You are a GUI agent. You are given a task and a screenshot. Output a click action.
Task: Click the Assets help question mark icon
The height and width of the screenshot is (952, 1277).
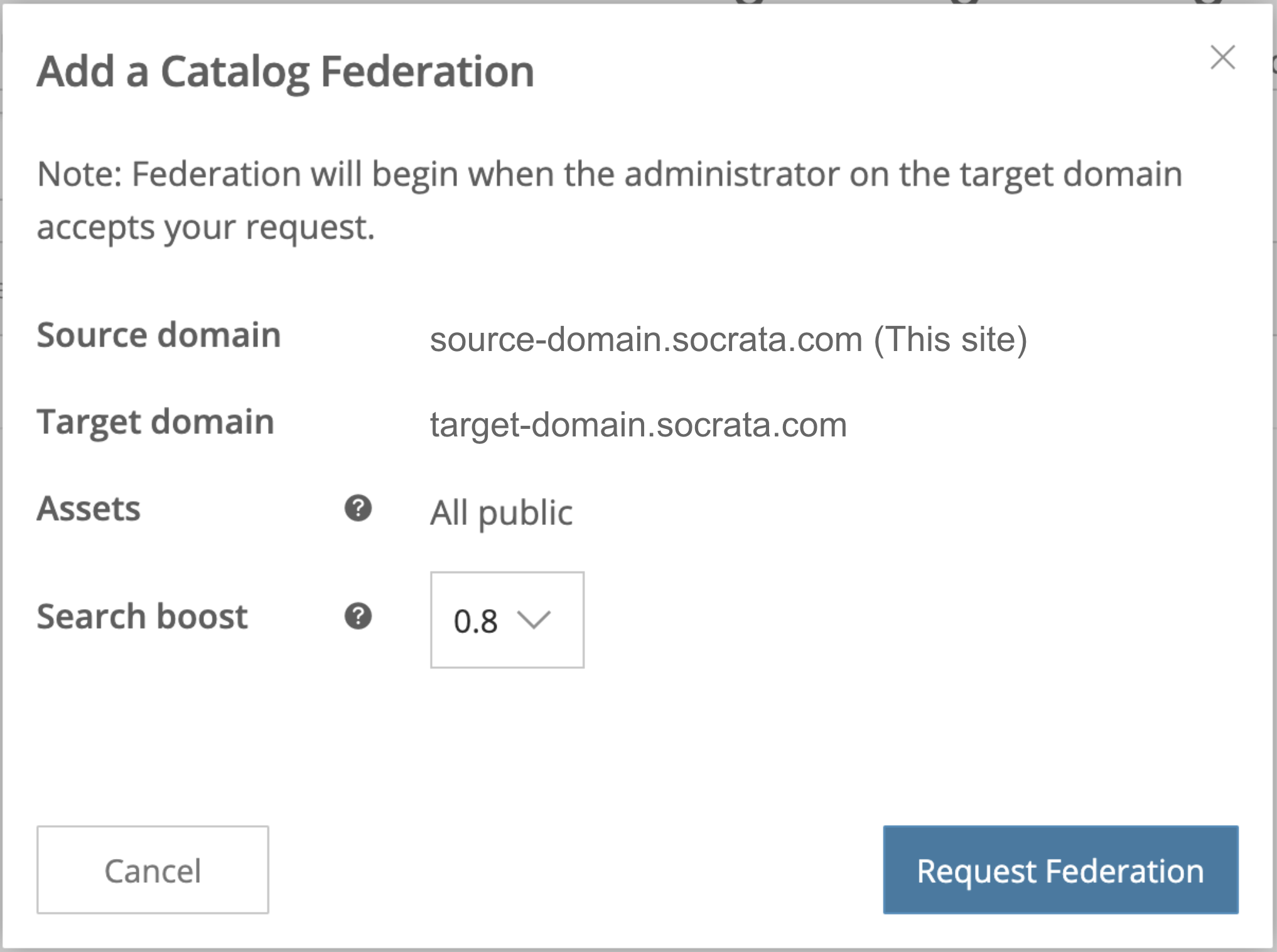358,508
